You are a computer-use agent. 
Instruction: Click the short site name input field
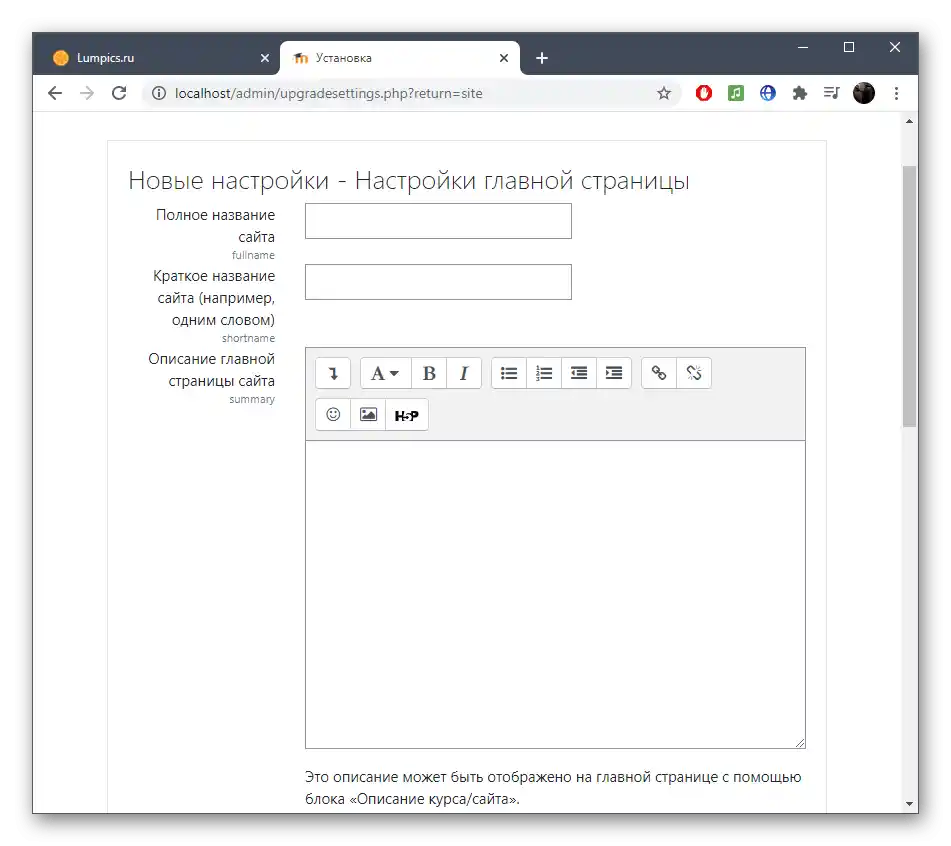click(x=438, y=282)
